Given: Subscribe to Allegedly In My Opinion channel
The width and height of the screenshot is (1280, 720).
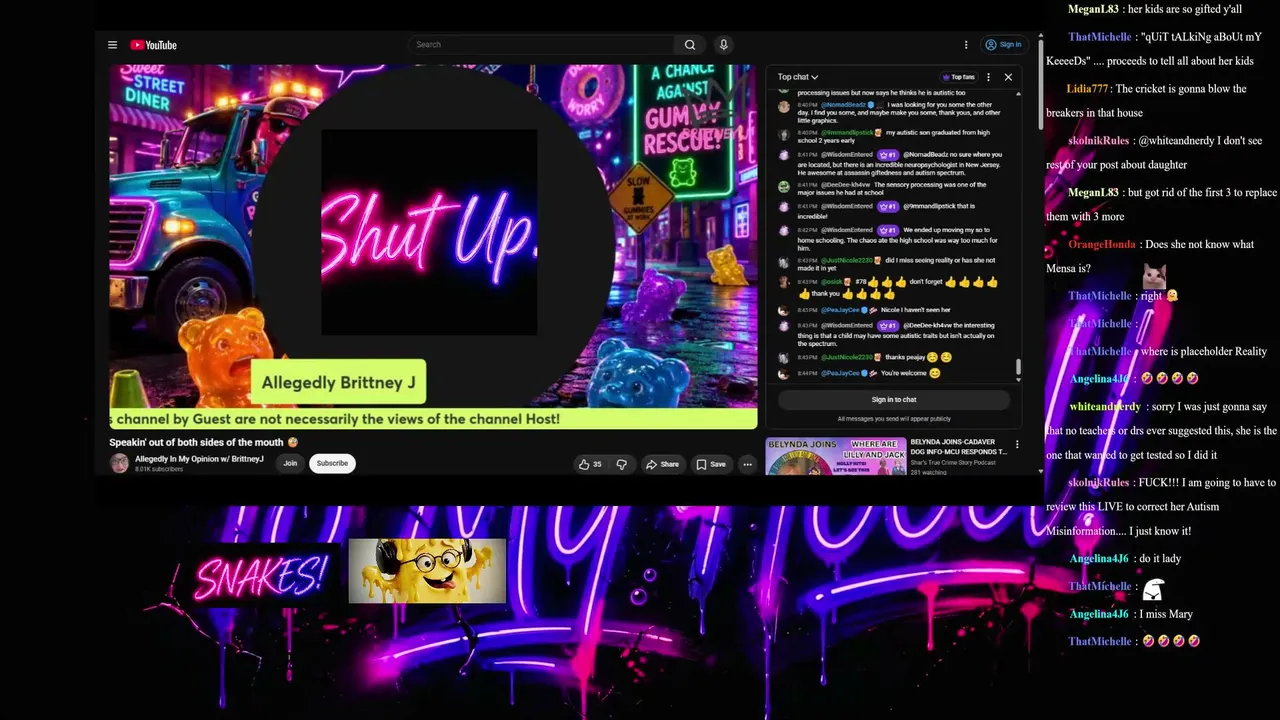Looking at the screenshot, I should (332, 463).
